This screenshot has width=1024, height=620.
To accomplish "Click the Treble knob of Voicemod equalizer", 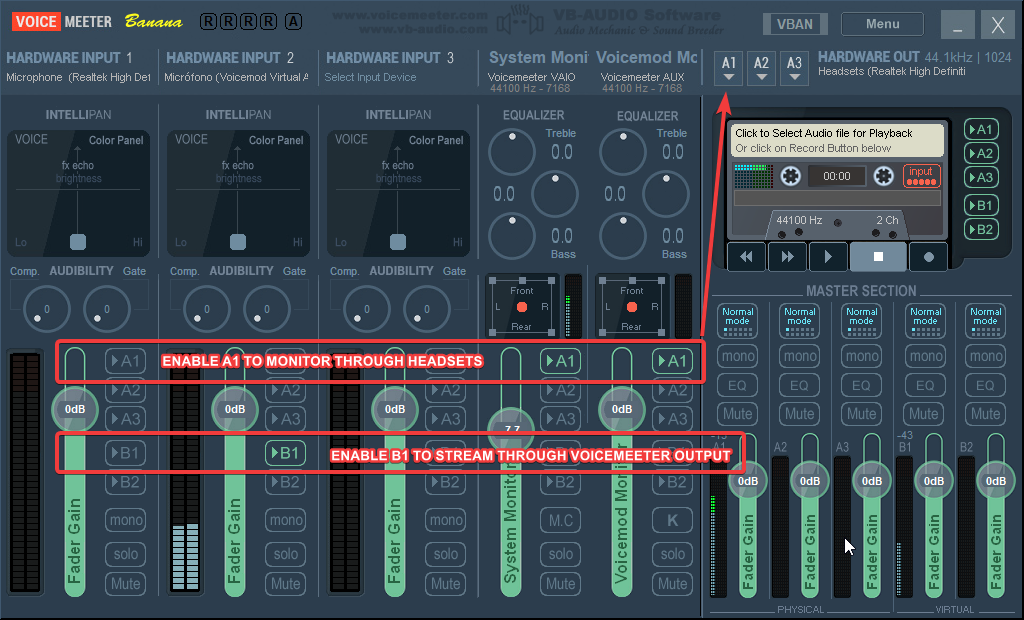I will tap(623, 152).
